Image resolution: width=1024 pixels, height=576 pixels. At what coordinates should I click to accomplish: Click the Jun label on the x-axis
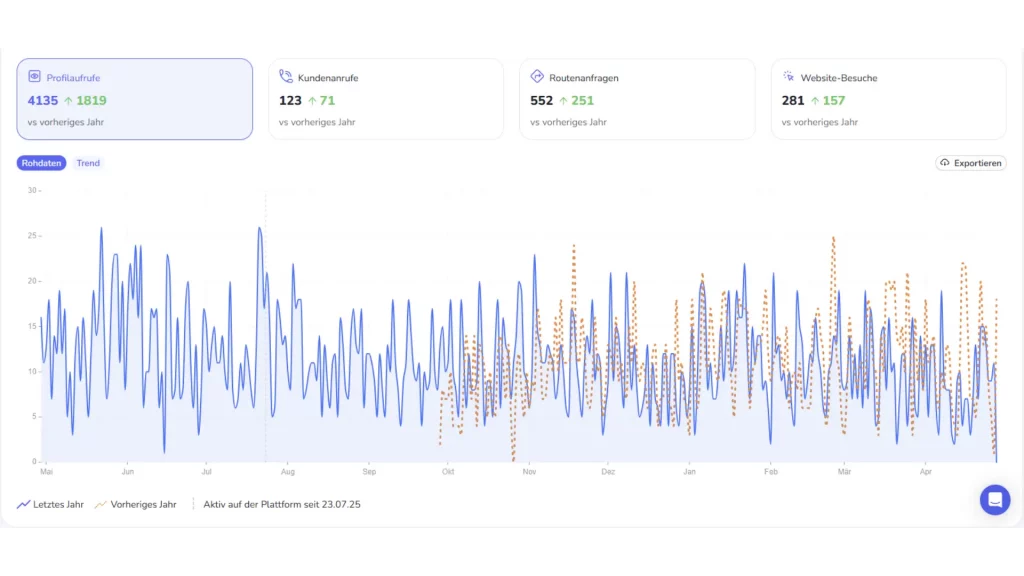127,472
